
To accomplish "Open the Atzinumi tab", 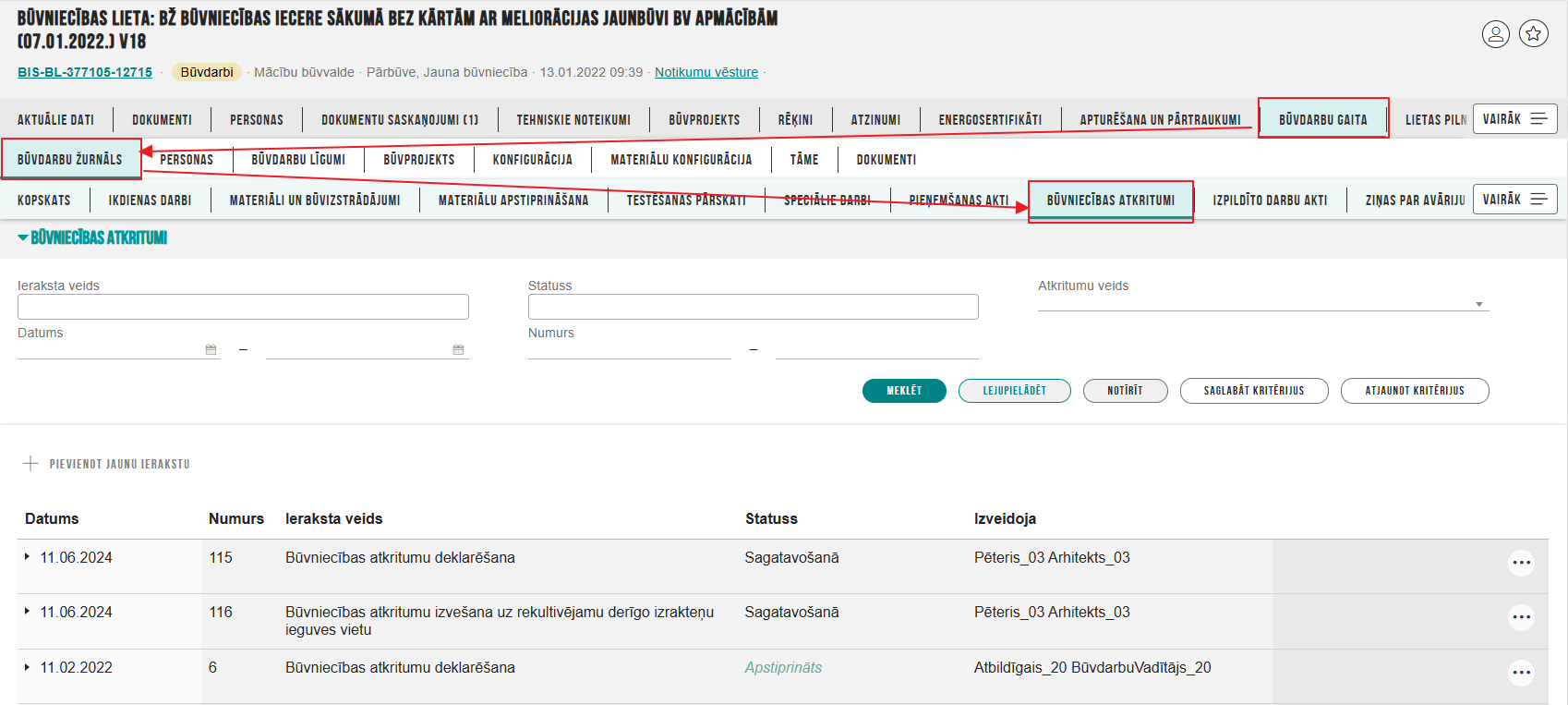I will pos(875,120).
